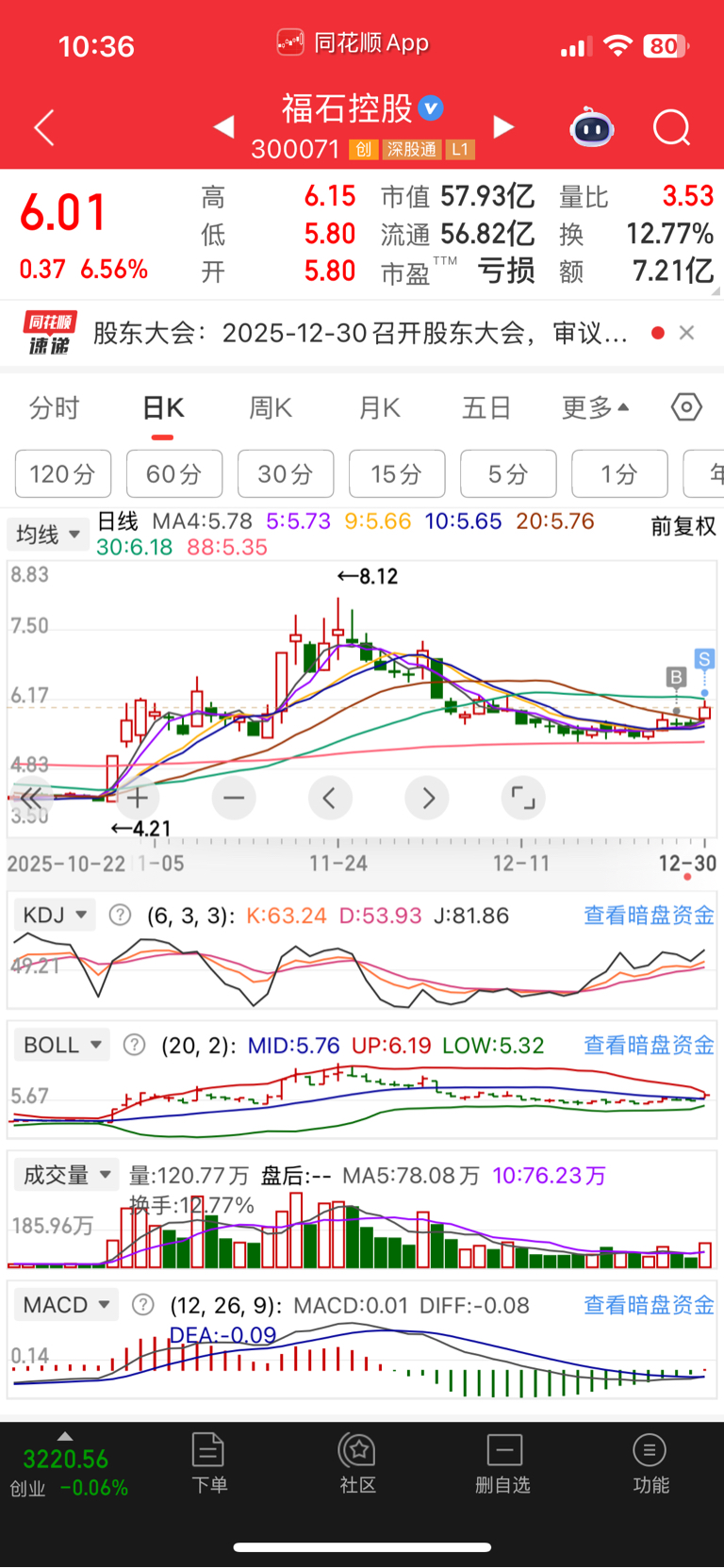
Task: Switch 前复权 price adjustment mode
Action: tap(683, 526)
